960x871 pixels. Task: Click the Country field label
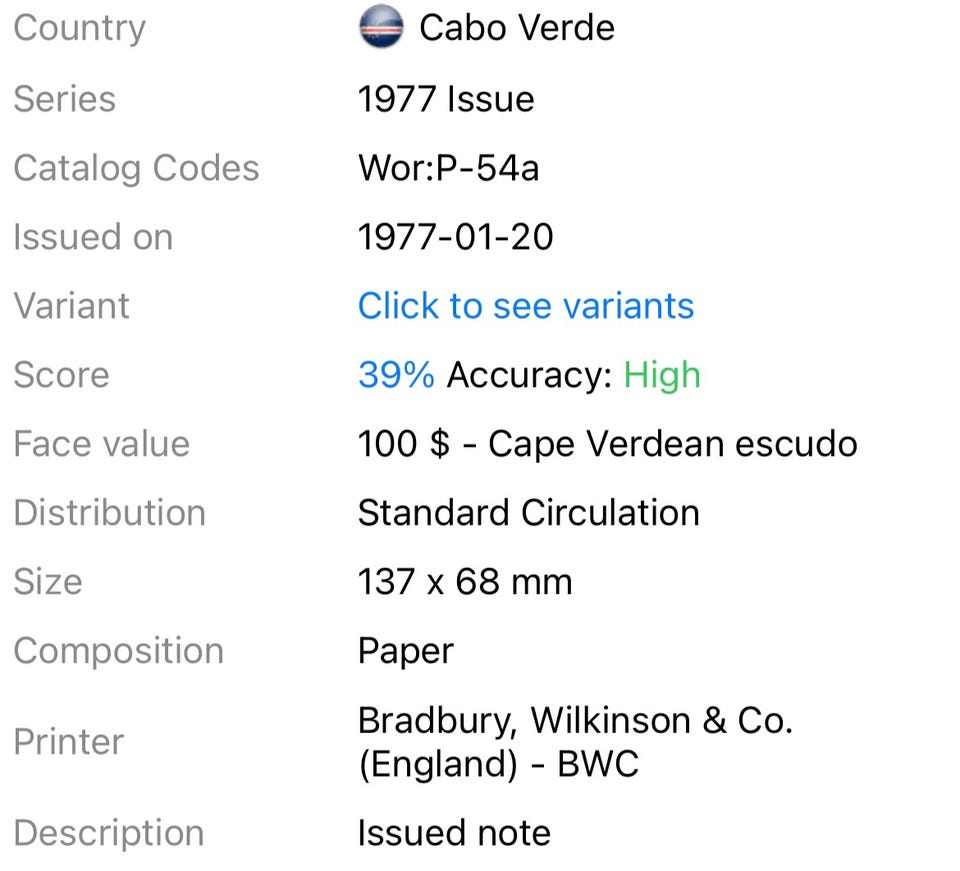pos(79,28)
